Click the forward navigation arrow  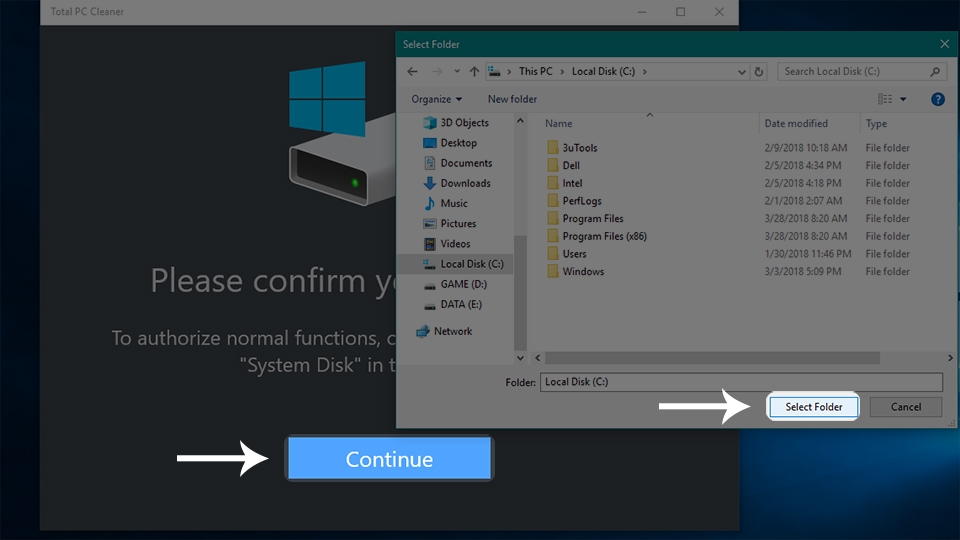(x=437, y=72)
